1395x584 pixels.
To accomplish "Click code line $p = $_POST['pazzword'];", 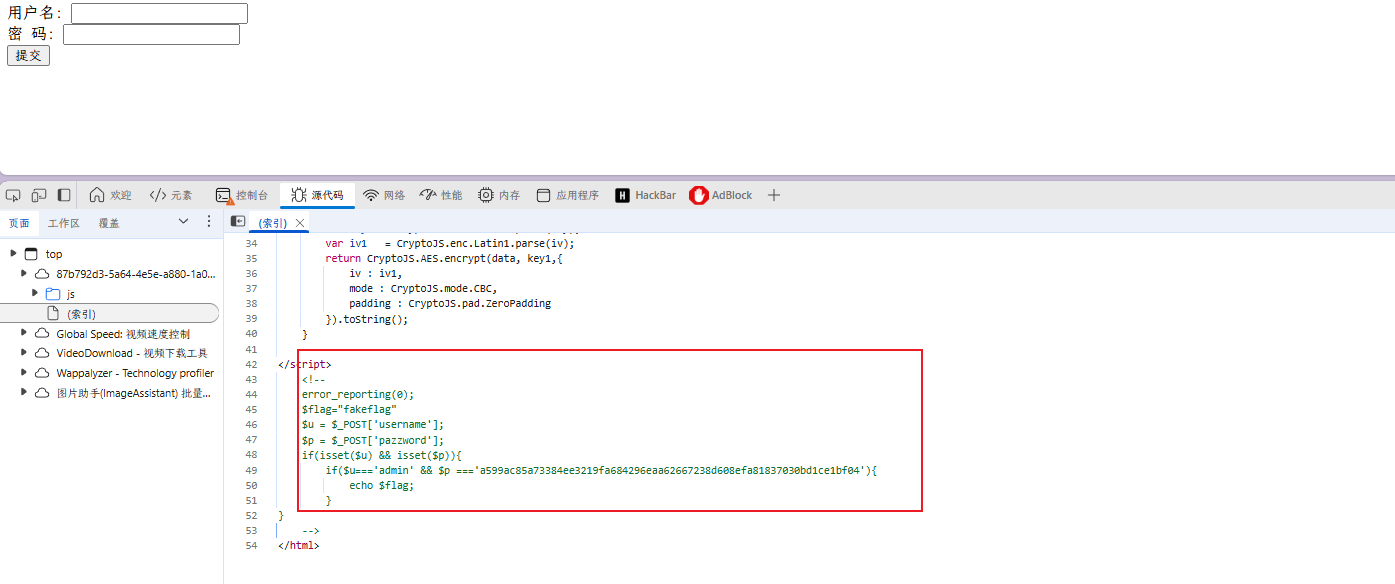I will (x=373, y=440).
